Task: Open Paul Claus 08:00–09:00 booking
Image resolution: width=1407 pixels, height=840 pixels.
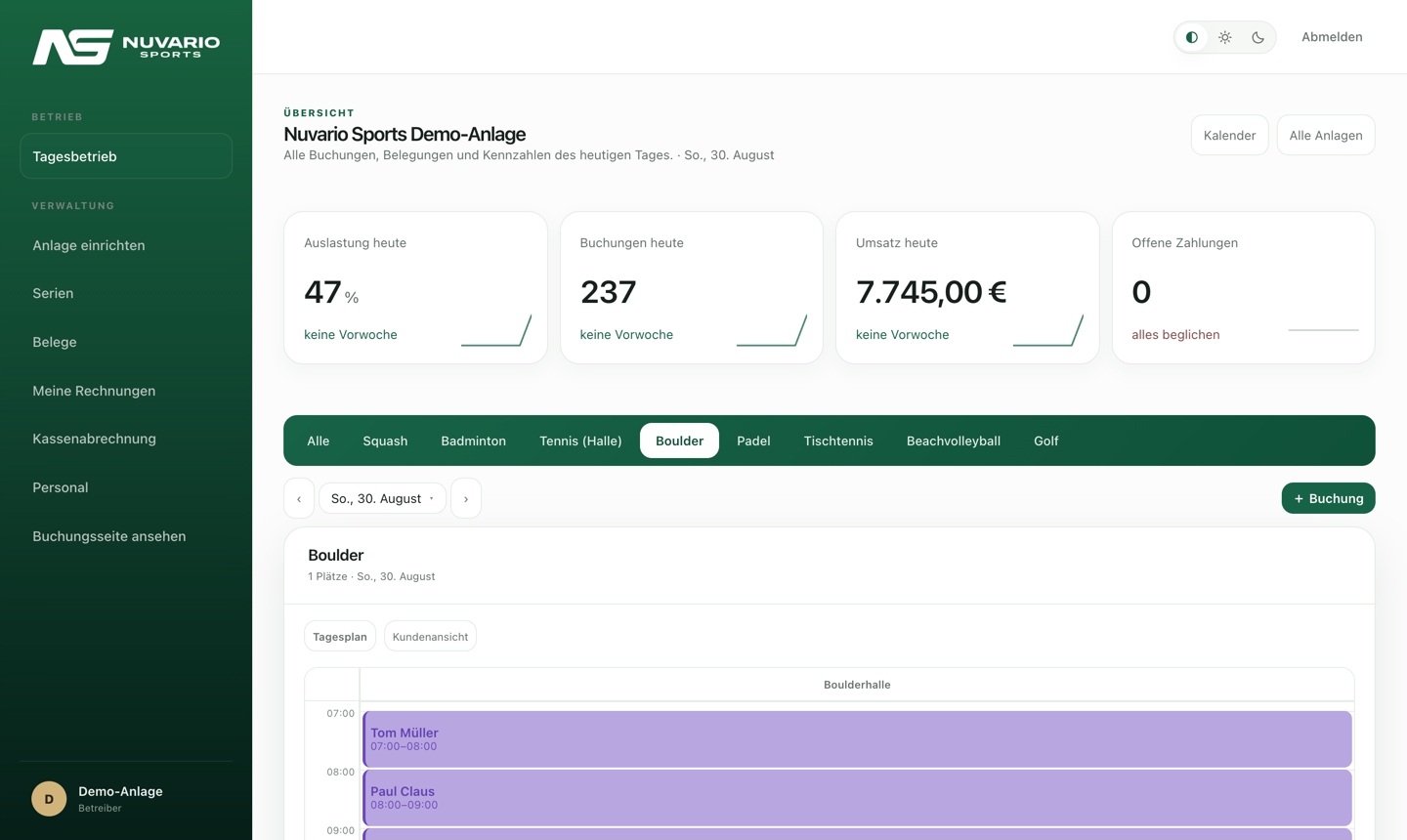Action: point(857,798)
